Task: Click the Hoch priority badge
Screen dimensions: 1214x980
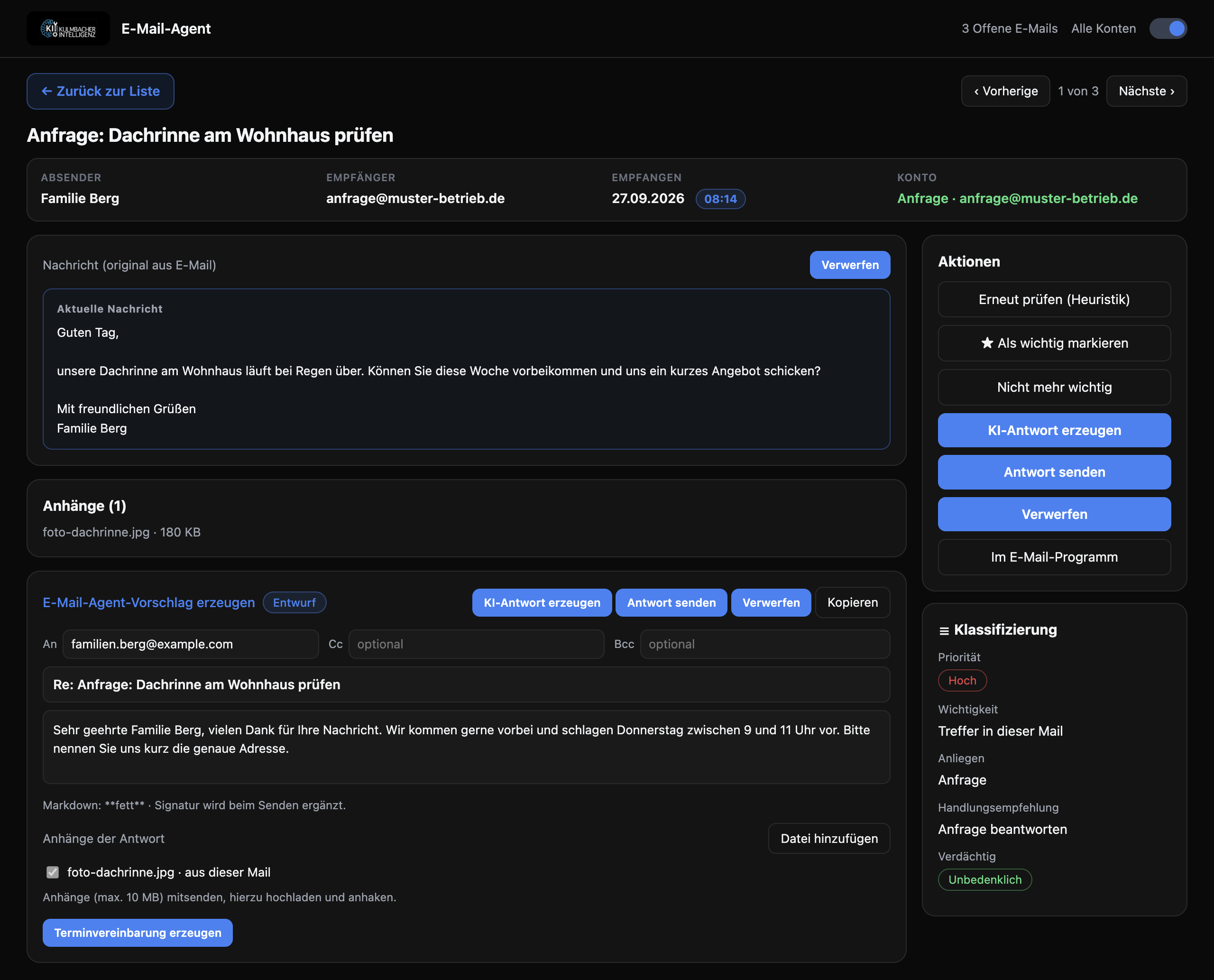Action: (x=962, y=680)
